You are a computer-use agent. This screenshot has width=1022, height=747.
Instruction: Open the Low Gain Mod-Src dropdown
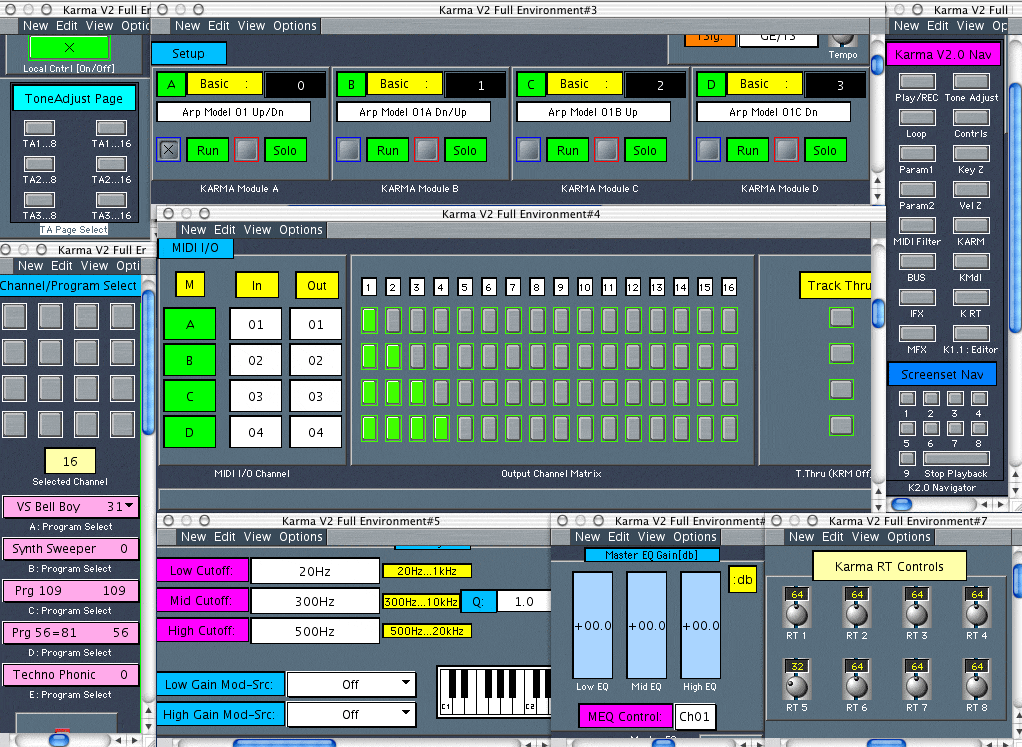click(350, 684)
